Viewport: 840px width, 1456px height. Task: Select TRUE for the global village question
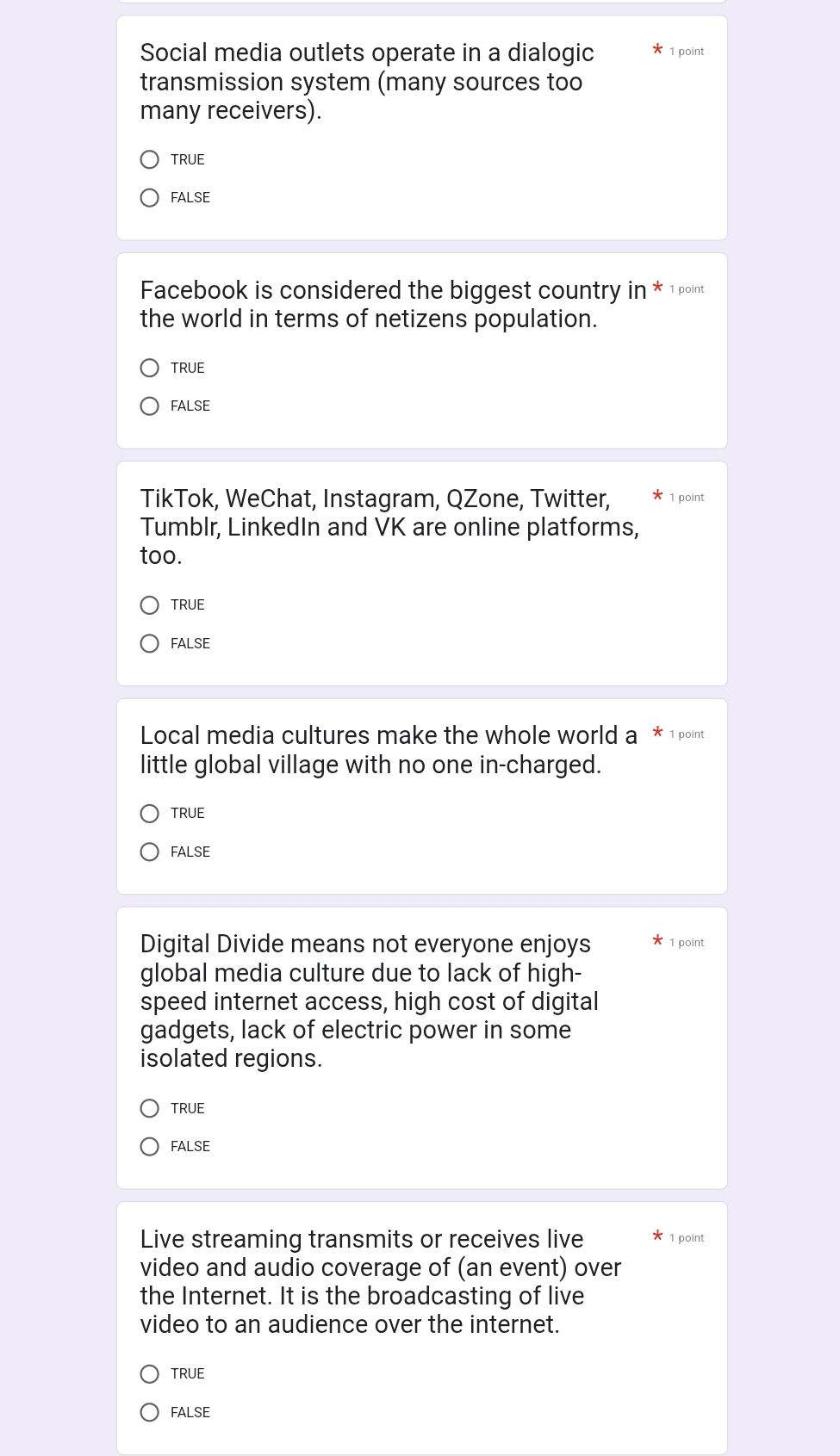(x=149, y=813)
